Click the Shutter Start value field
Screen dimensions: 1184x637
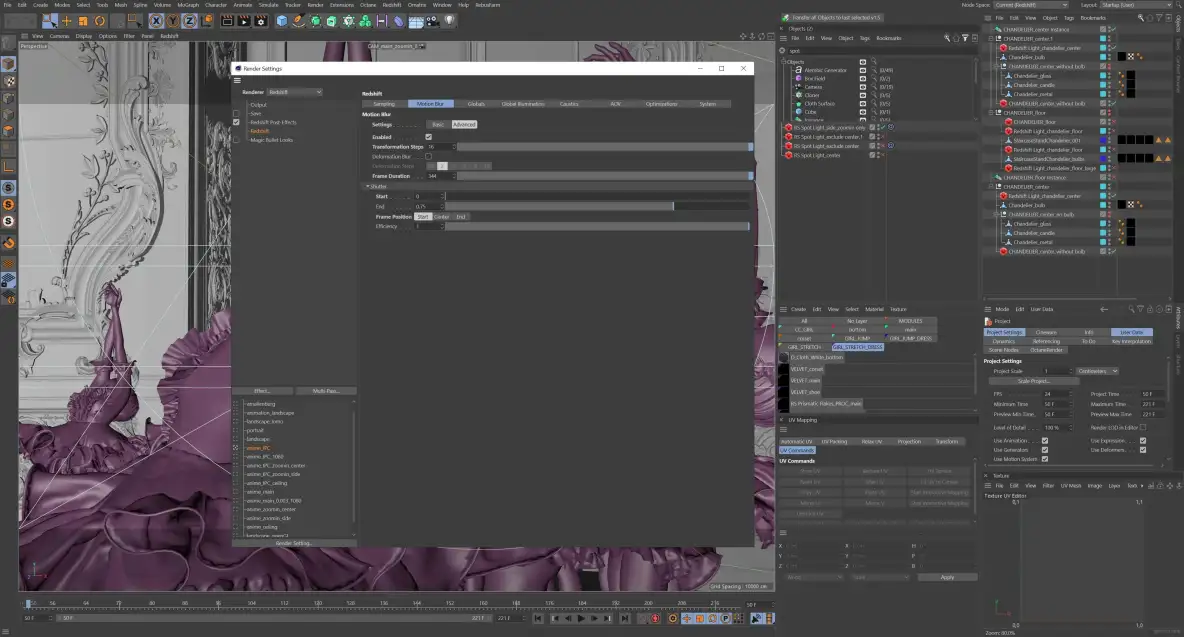[428, 196]
